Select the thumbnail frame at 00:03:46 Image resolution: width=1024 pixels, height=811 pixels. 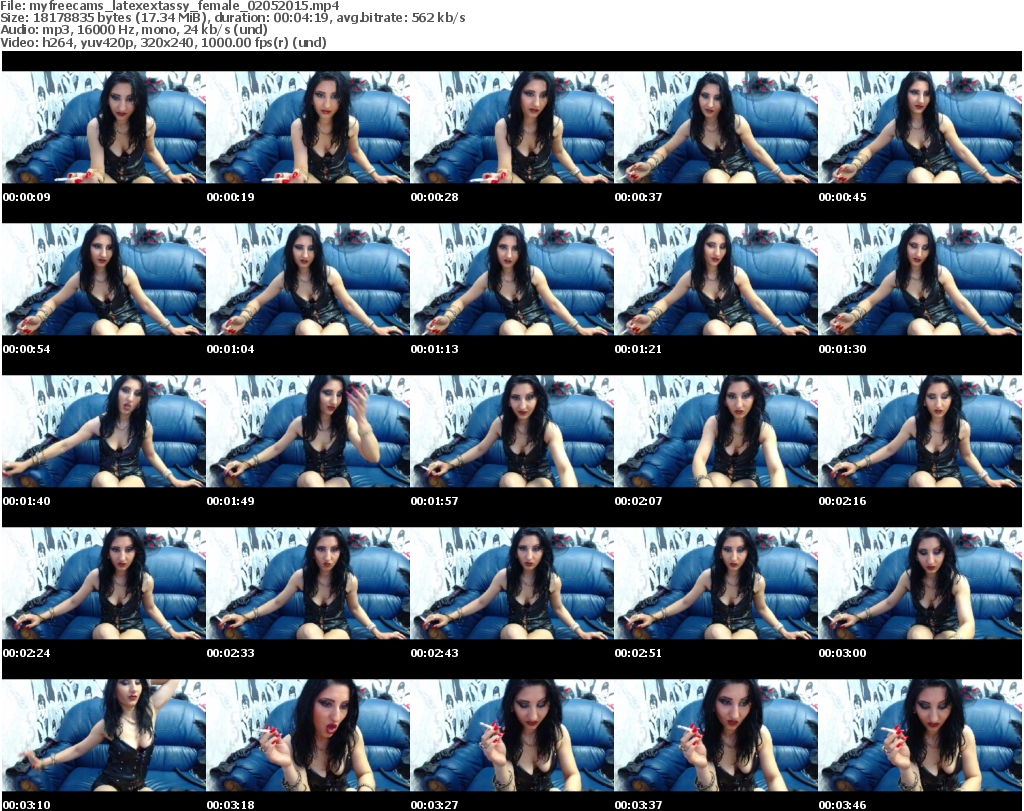tap(920, 735)
